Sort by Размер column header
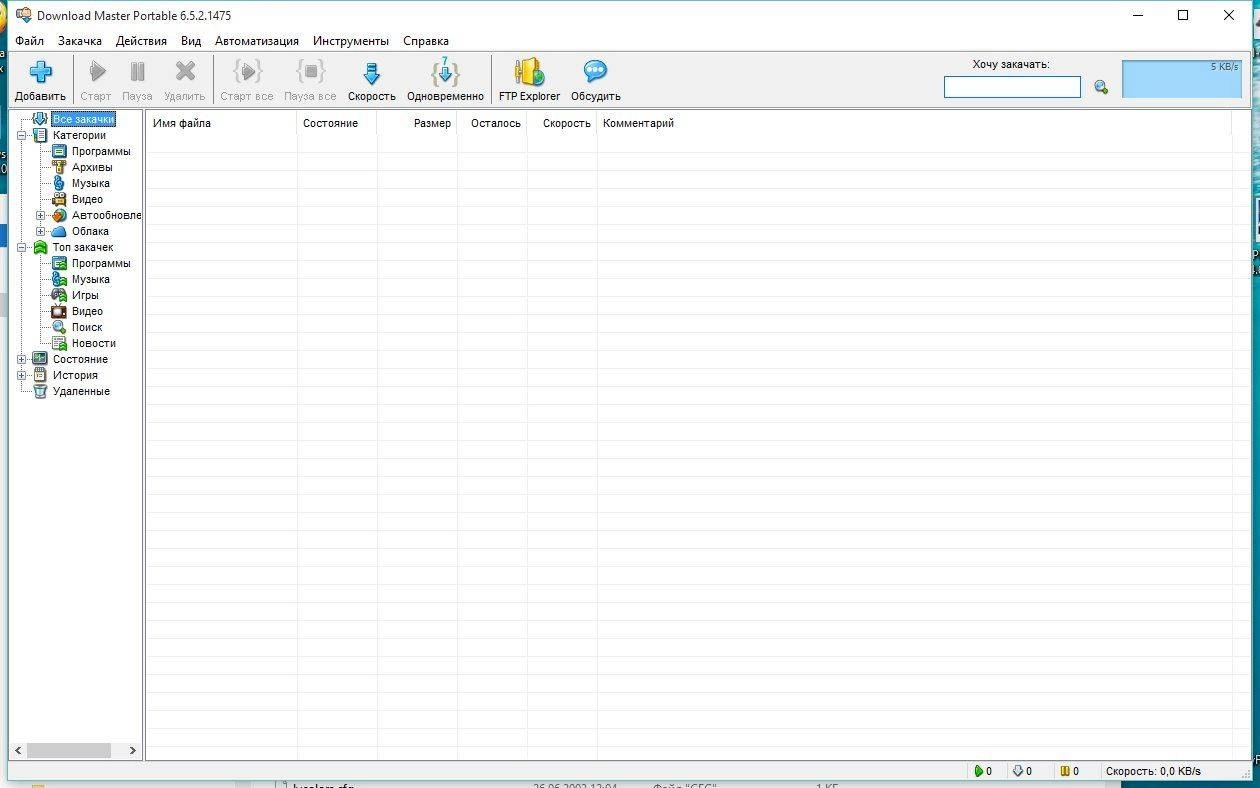 [417, 123]
